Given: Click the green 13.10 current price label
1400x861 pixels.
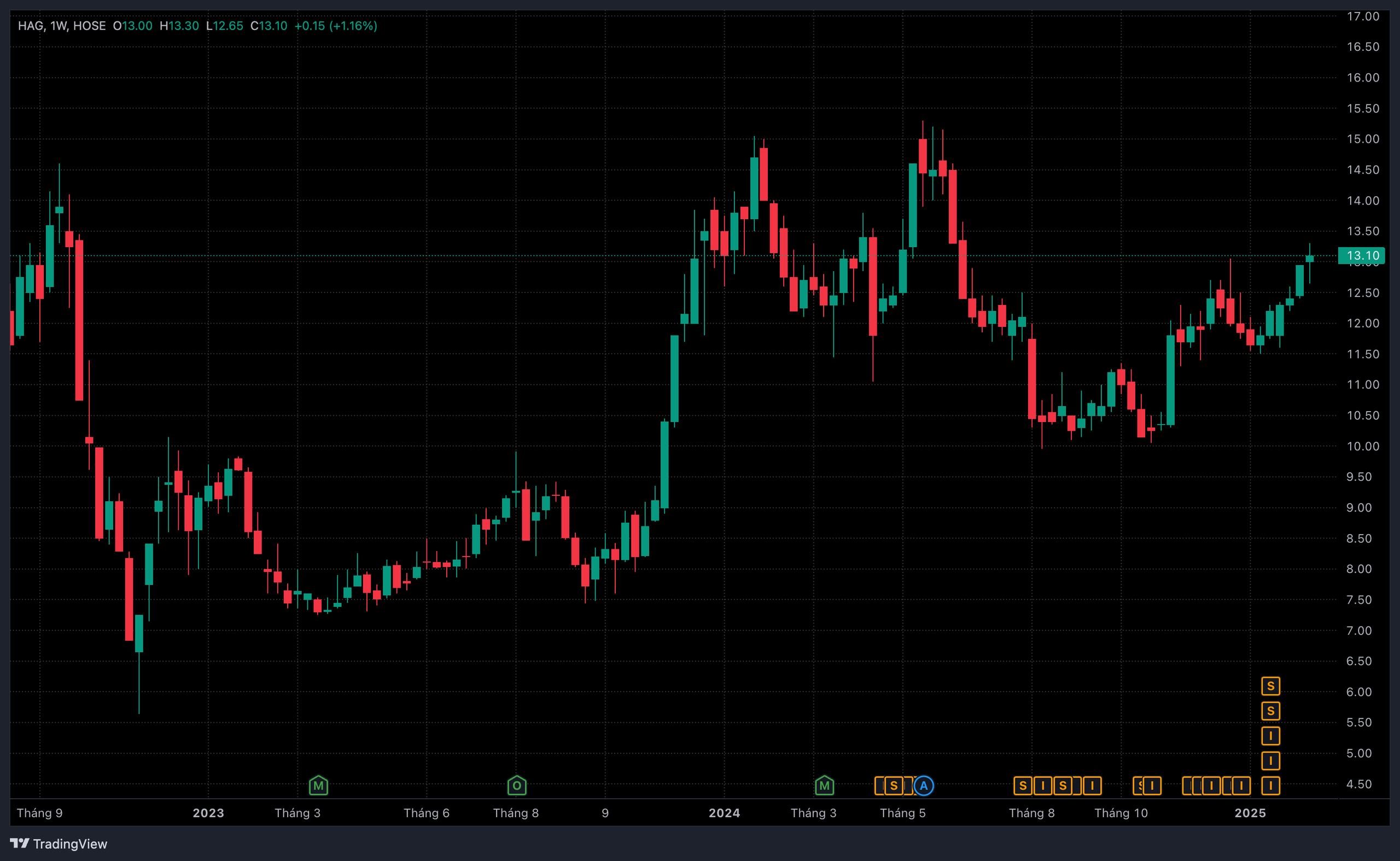Looking at the screenshot, I should (x=1361, y=256).
